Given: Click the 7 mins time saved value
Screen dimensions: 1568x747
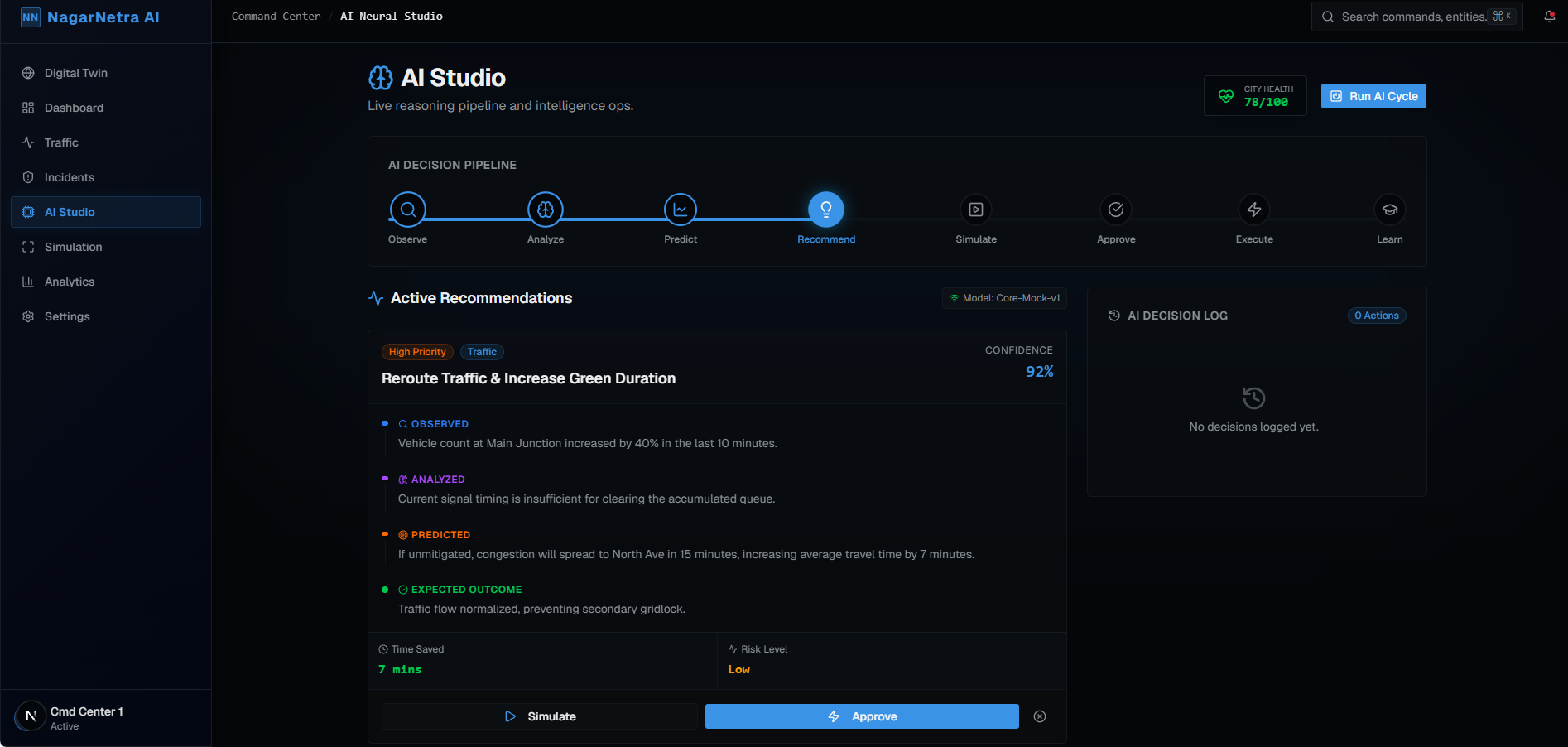Looking at the screenshot, I should pyautogui.click(x=400, y=669).
